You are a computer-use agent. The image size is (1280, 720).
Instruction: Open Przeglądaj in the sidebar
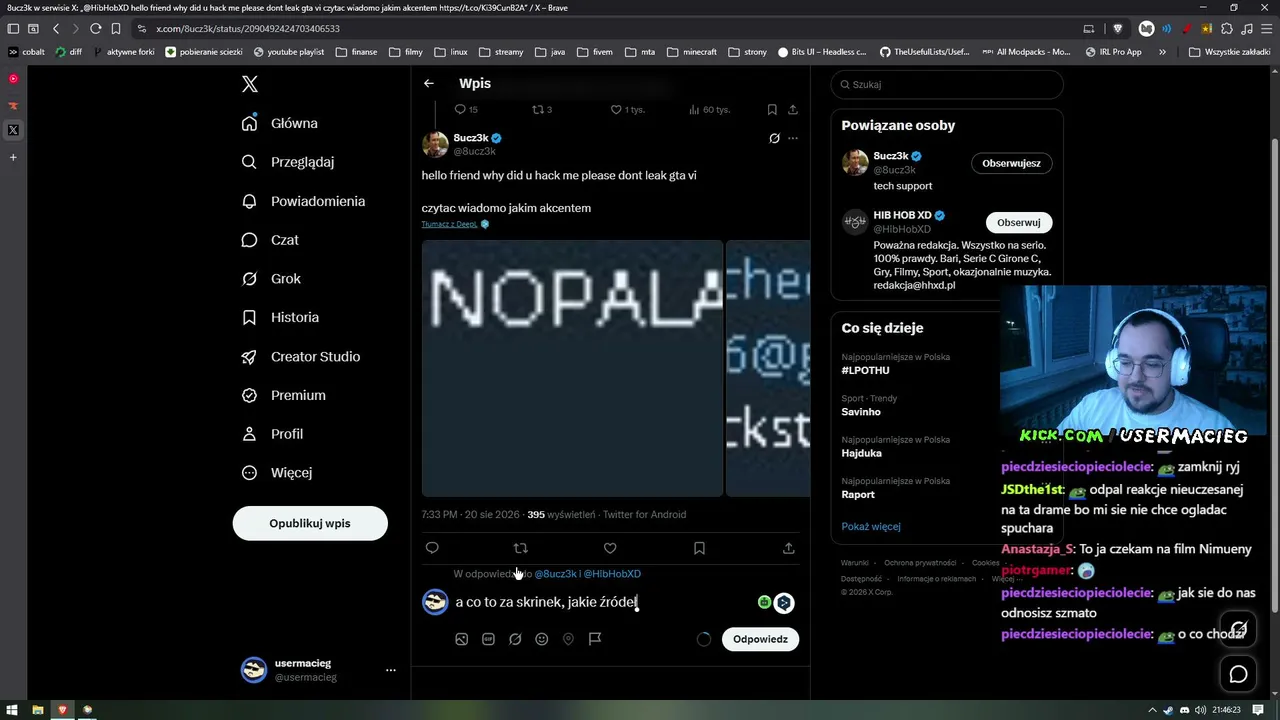coord(288,162)
